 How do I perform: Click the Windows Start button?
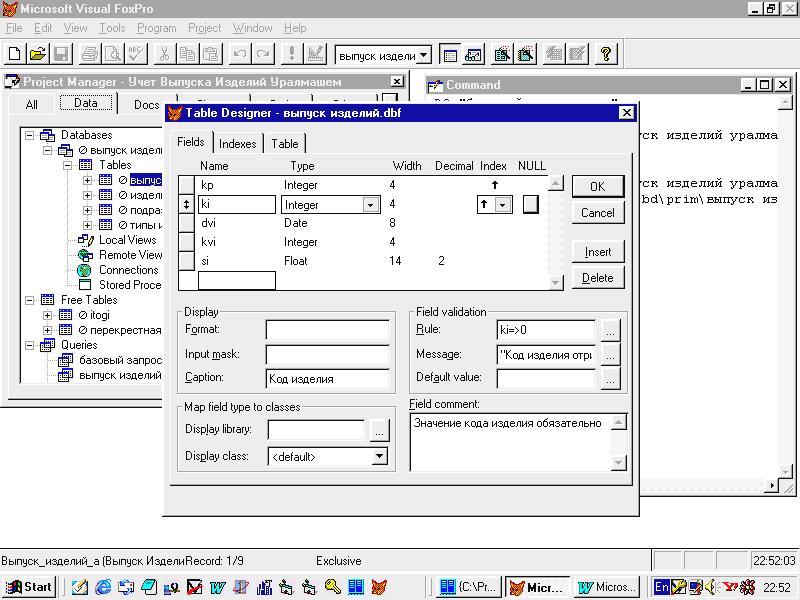29,587
